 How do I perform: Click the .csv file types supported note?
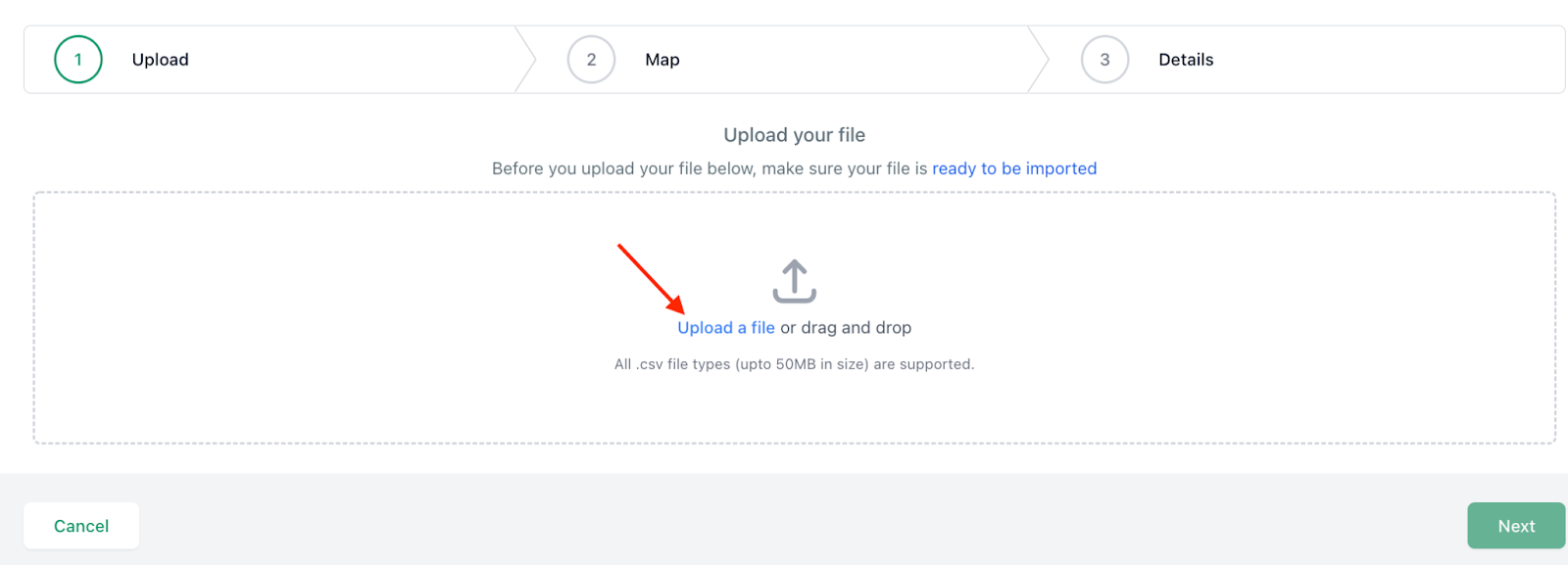794,364
